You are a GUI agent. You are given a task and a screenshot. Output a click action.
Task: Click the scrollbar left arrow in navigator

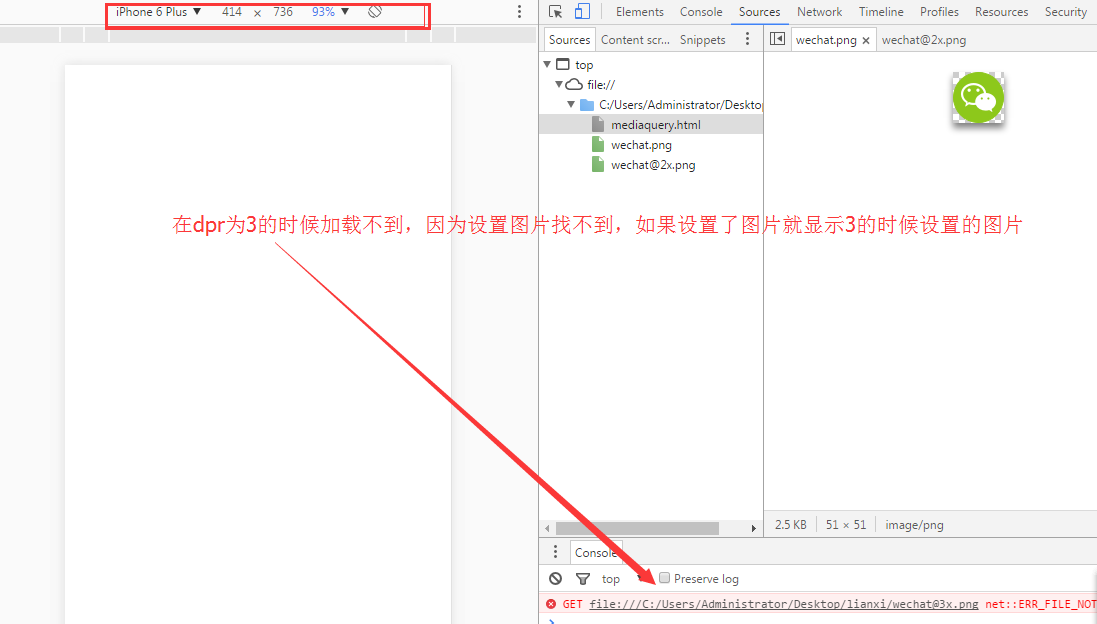click(547, 528)
